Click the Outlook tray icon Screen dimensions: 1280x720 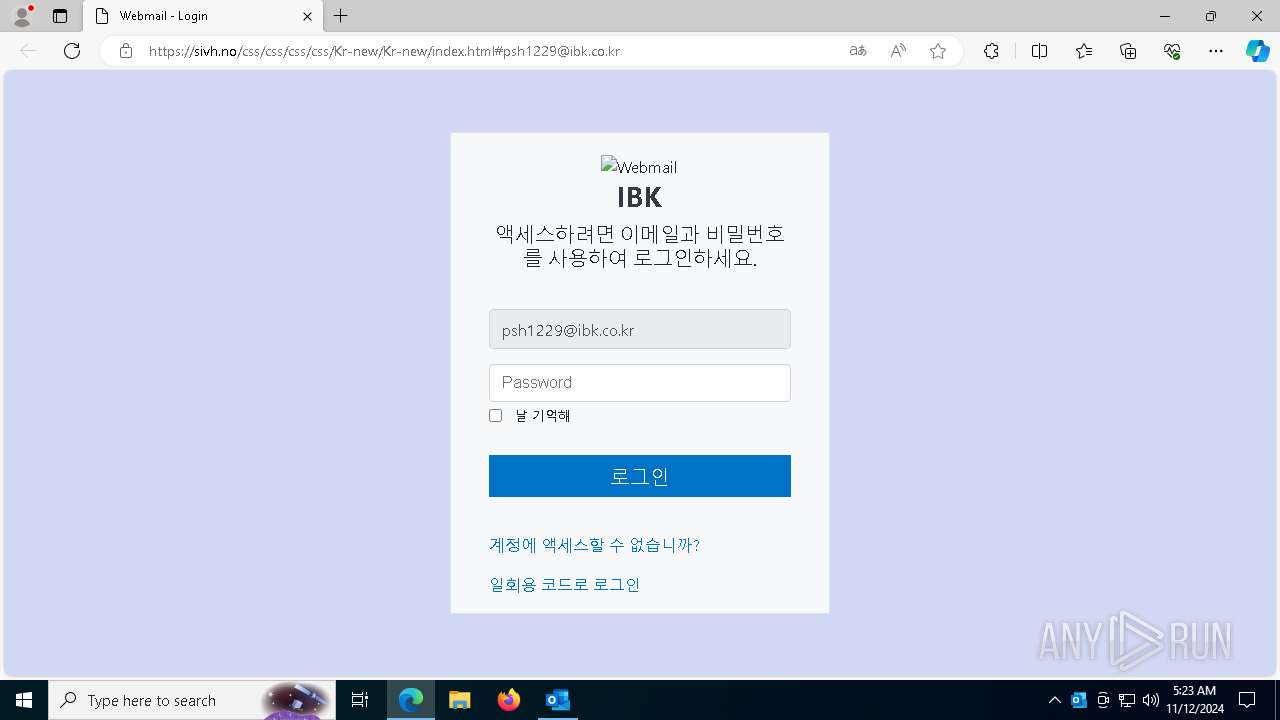[1079, 700]
